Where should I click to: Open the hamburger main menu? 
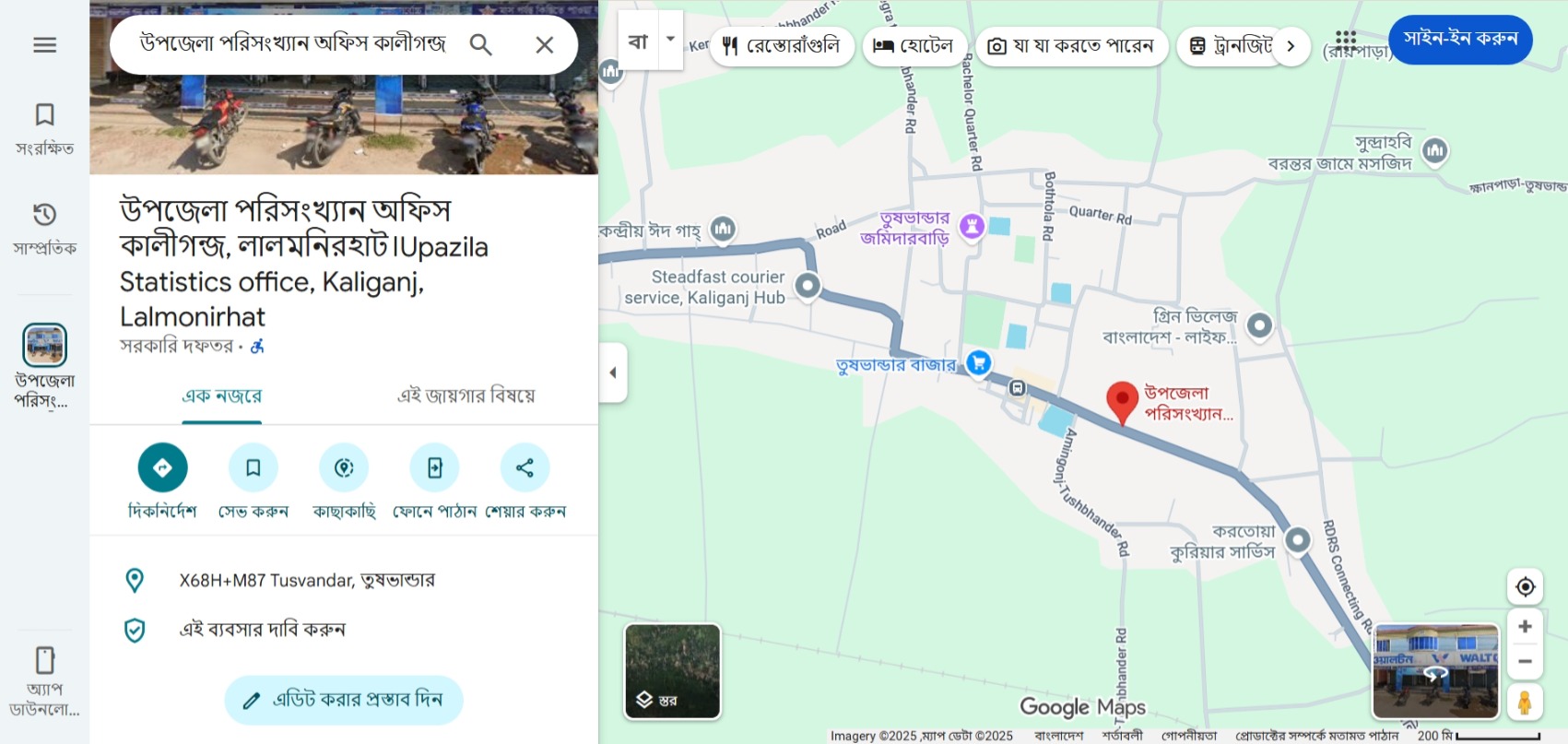pos(44,45)
